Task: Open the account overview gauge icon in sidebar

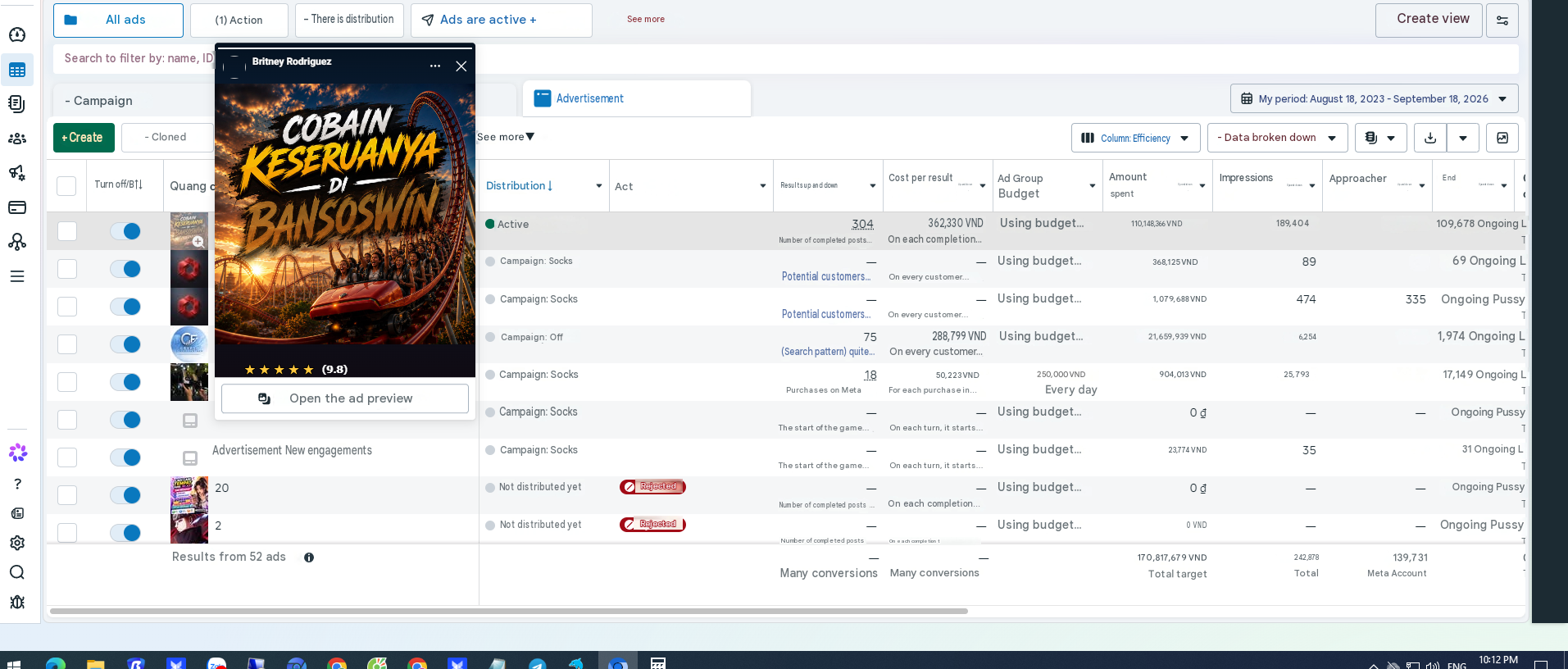Action: coord(17,34)
